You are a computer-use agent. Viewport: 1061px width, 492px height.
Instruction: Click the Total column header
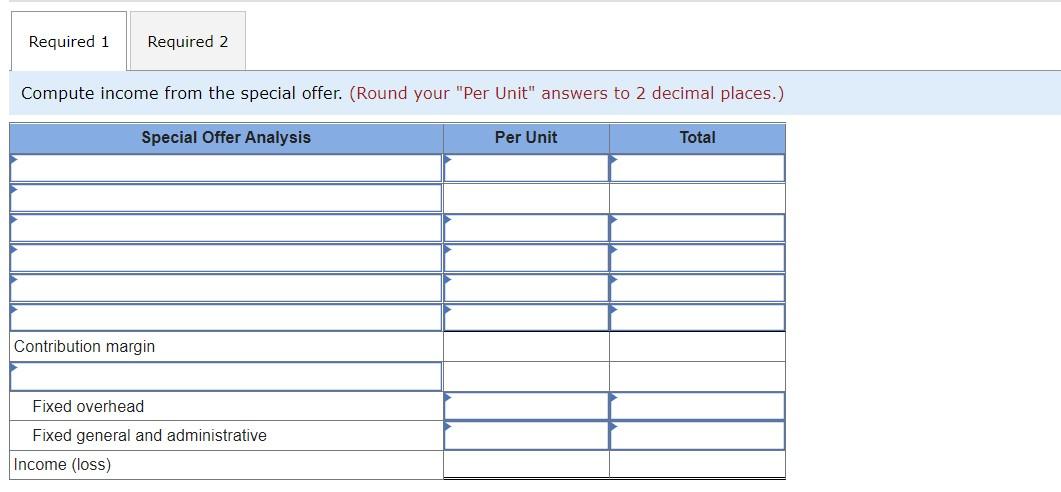point(697,137)
